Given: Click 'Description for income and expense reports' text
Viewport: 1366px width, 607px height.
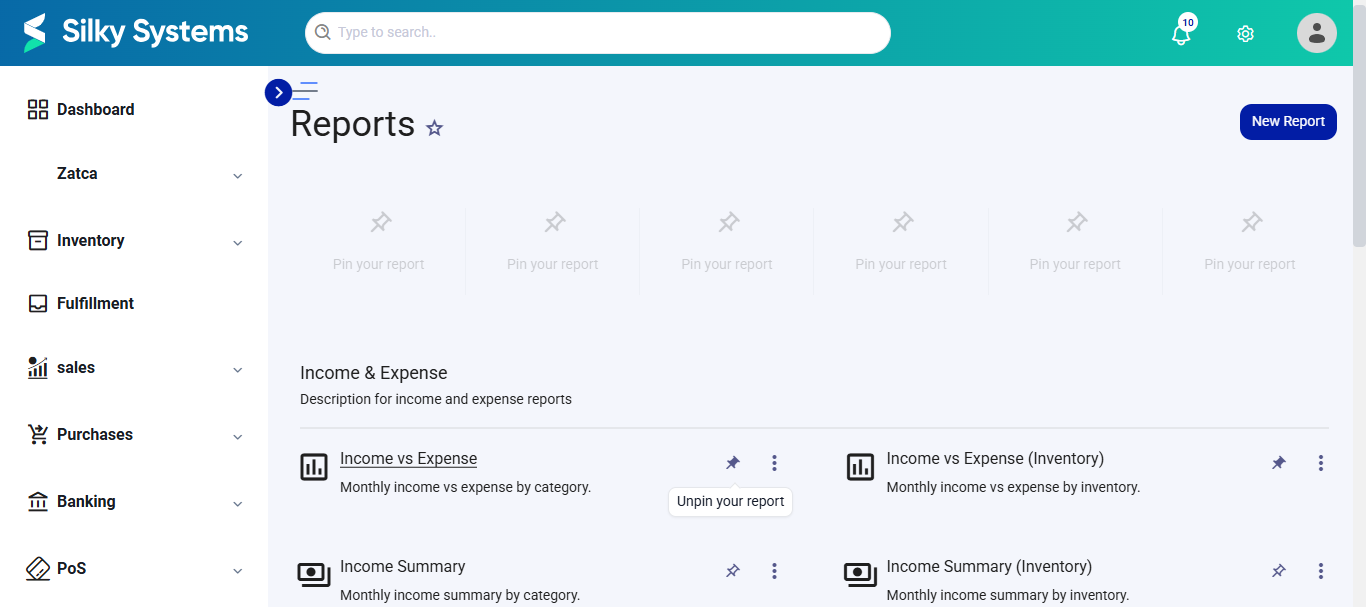Looking at the screenshot, I should [436, 399].
